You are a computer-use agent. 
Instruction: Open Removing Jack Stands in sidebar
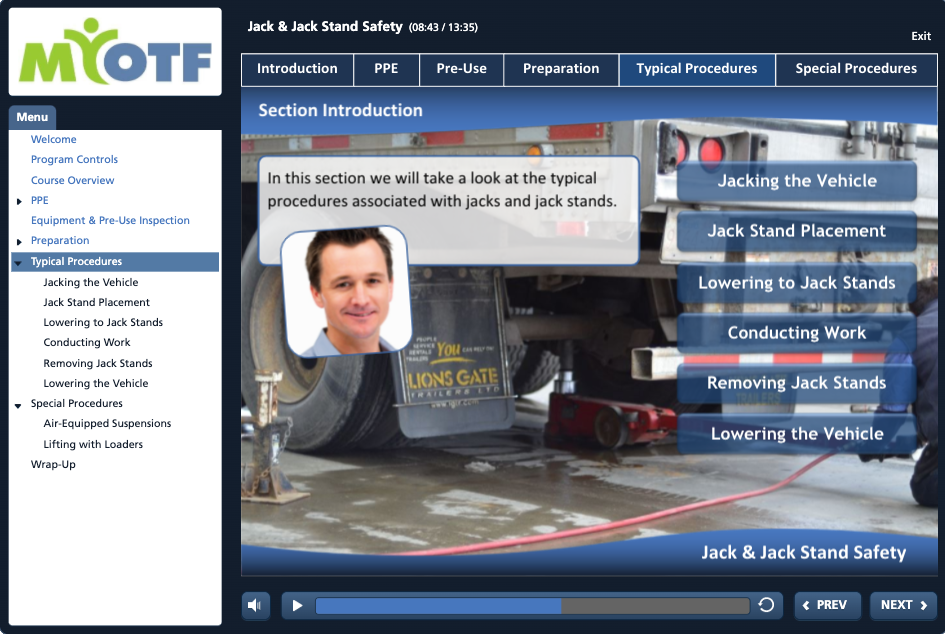pos(98,363)
